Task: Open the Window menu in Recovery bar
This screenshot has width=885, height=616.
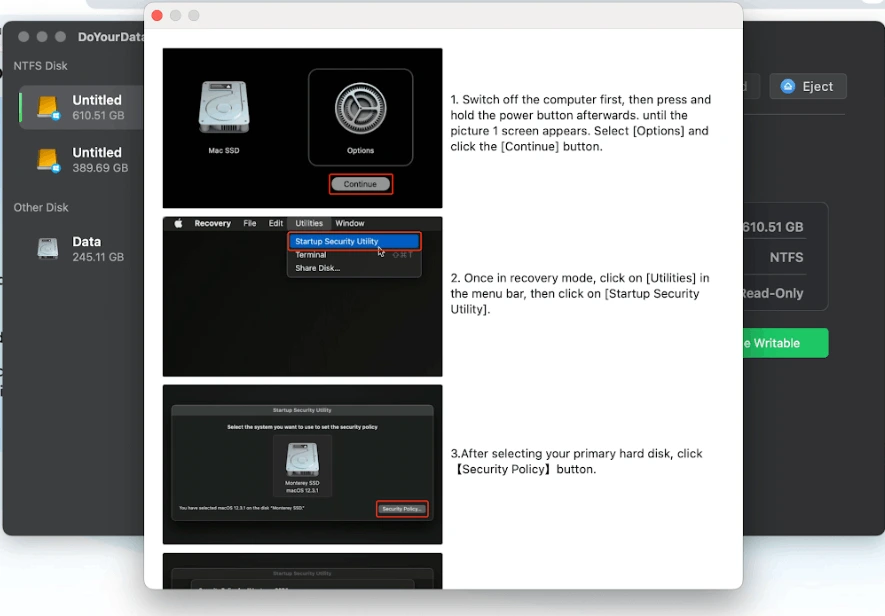Action: [x=349, y=224]
